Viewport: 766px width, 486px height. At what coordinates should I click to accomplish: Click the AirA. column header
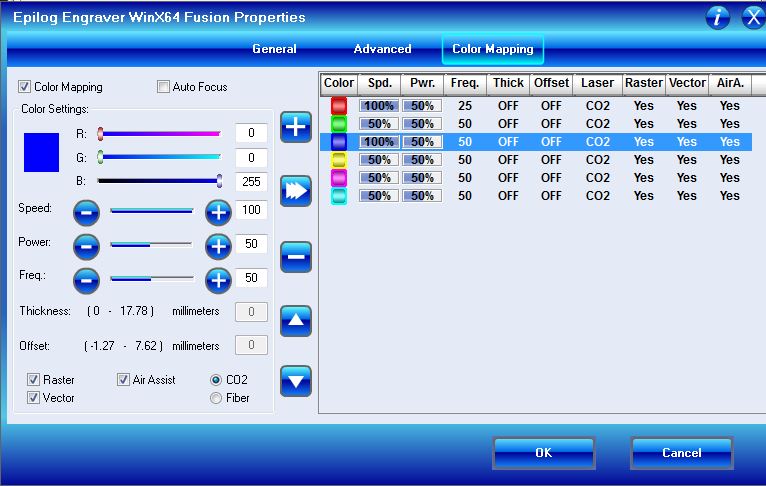(730, 84)
